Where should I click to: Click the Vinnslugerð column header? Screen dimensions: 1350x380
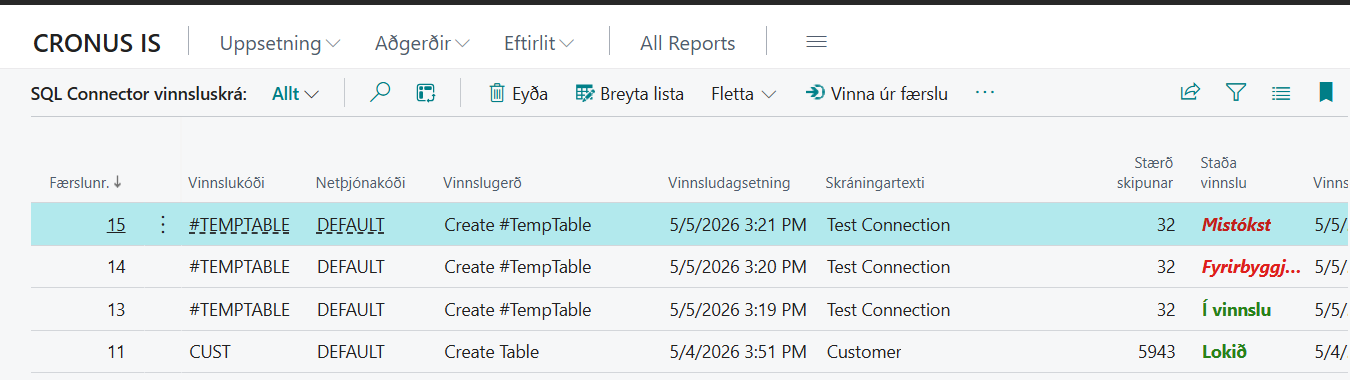pyautogui.click(x=483, y=182)
